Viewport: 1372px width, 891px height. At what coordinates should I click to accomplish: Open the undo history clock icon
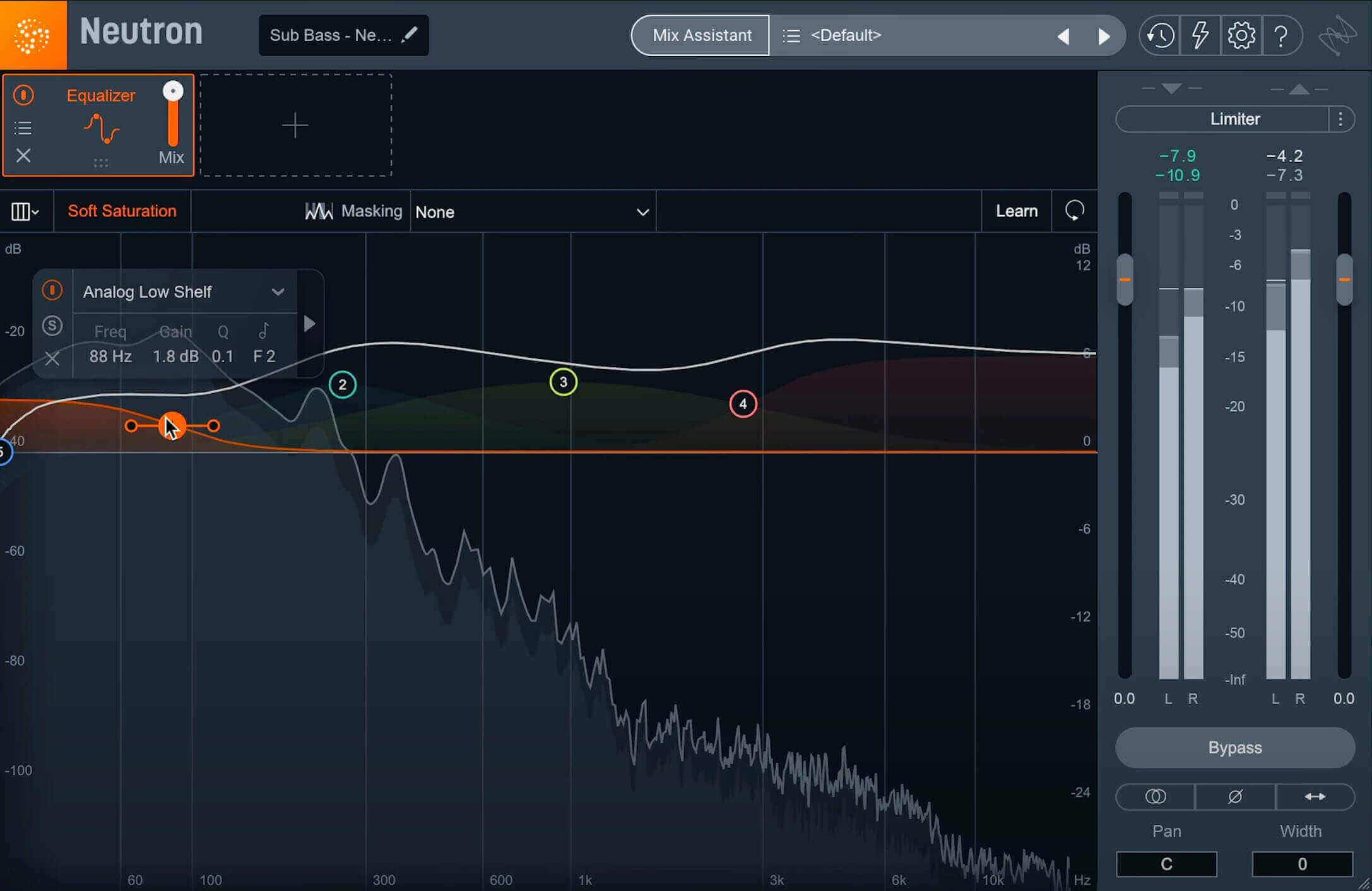tap(1161, 35)
